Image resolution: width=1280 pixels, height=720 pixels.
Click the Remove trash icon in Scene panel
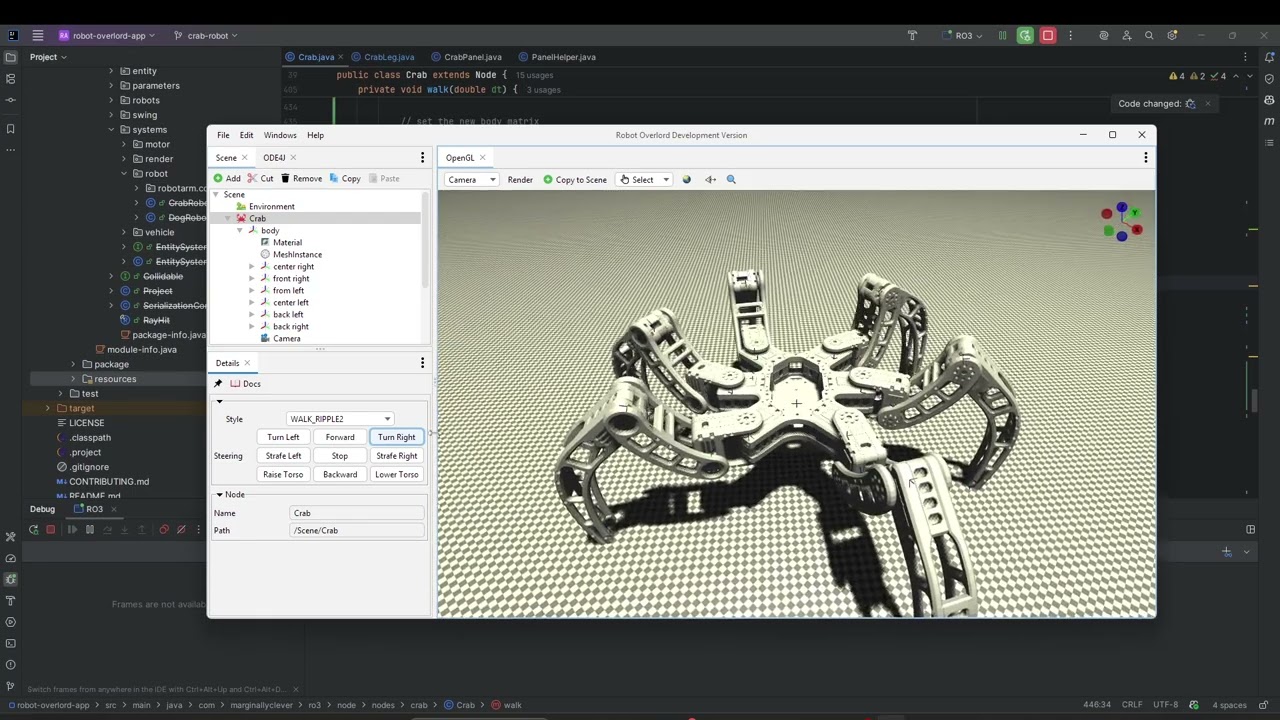(285, 179)
